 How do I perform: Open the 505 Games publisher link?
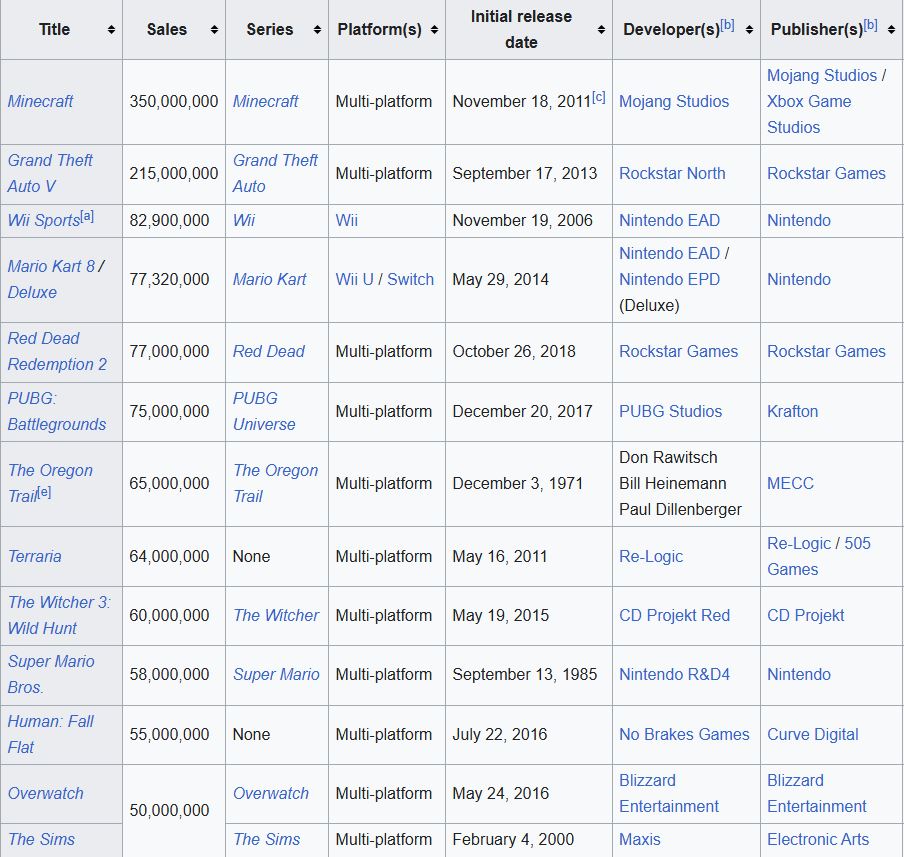(857, 543)
